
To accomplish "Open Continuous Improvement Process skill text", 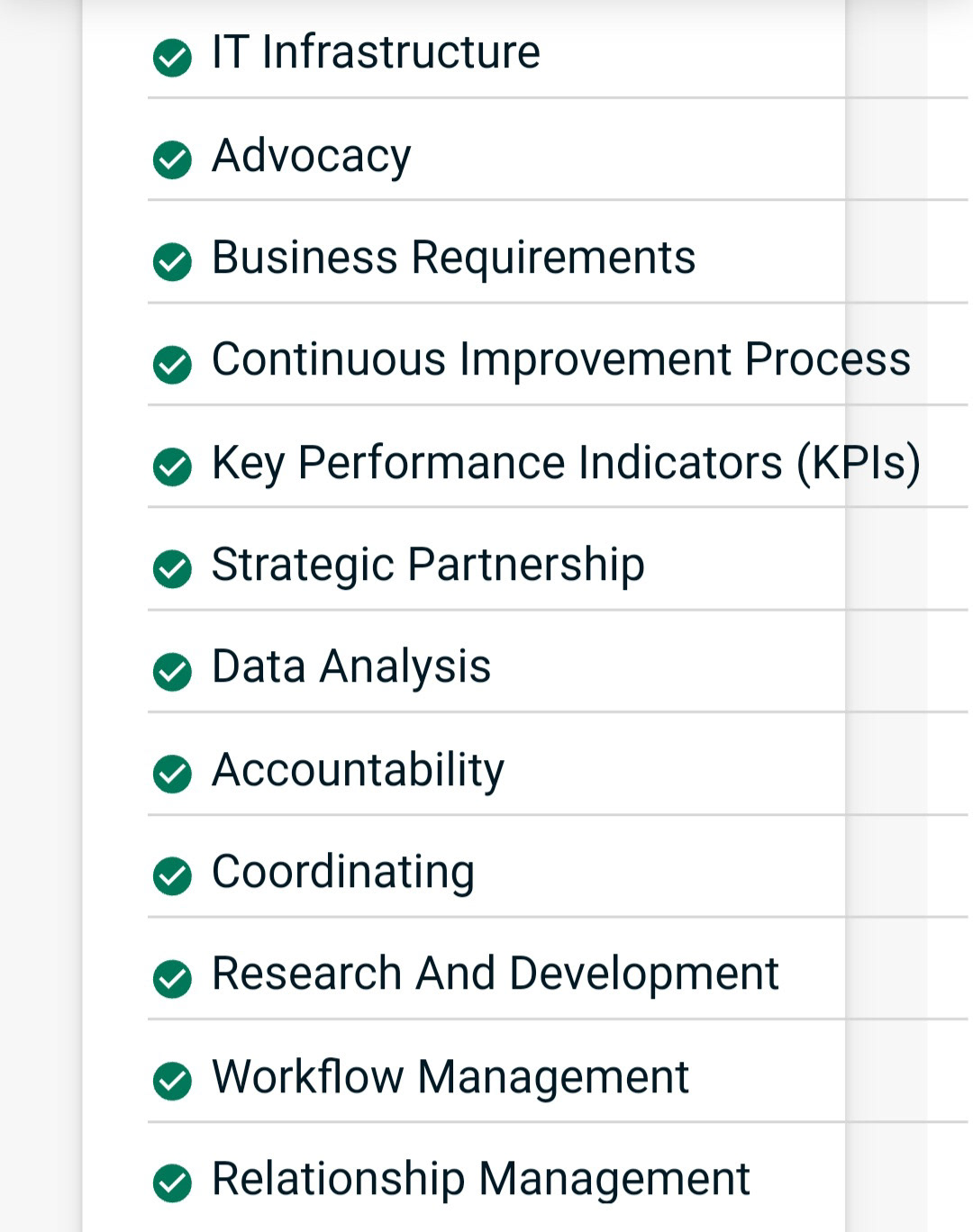I will [x=560, y=359].
